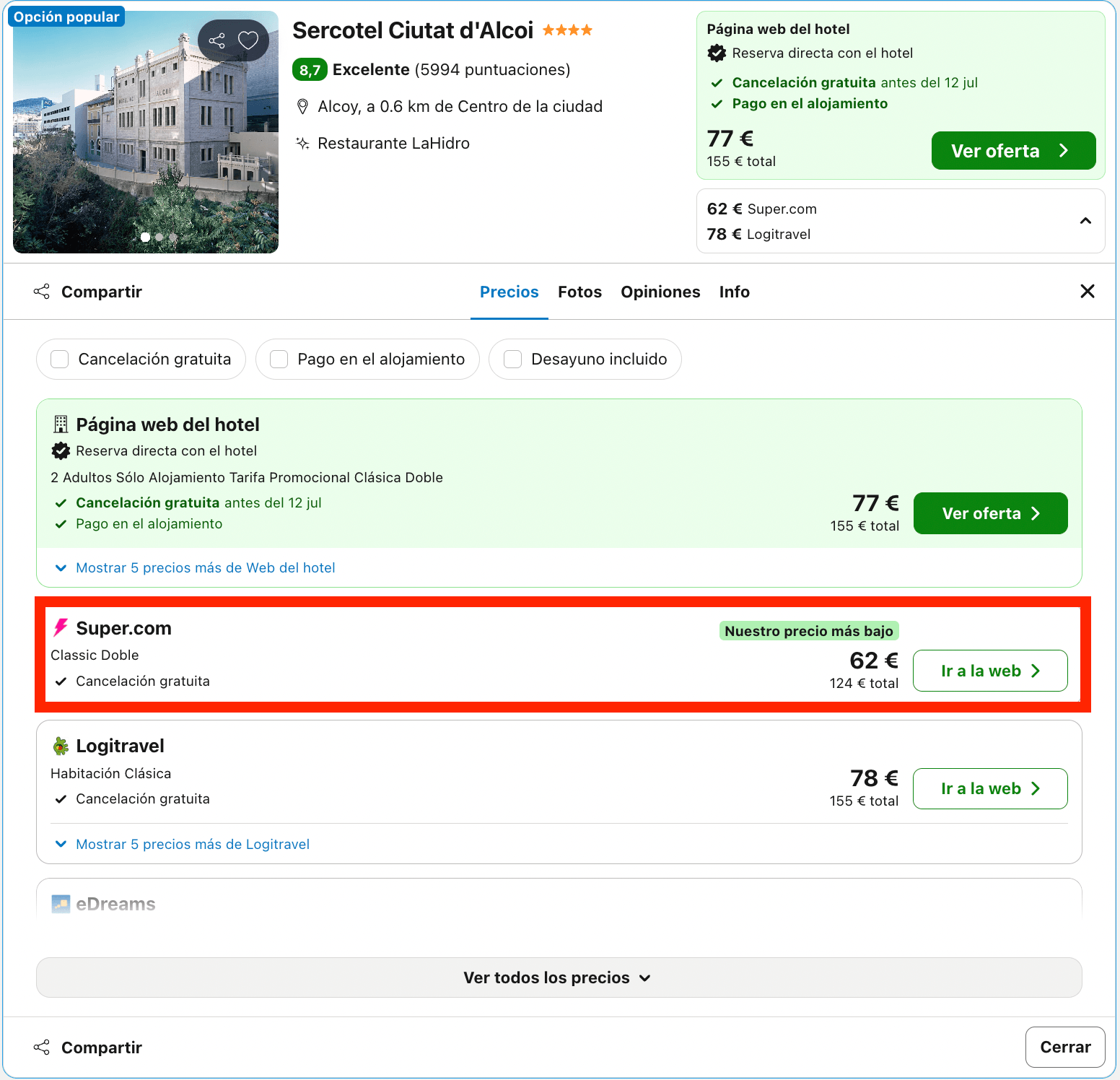
Task: Click the location pin icon near Alcoy
Action: (303, 107)
